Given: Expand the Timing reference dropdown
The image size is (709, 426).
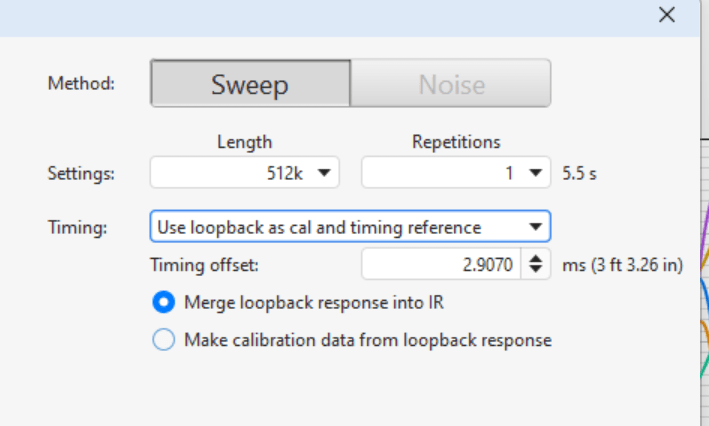Looking at the screenshot, I should coord(350,226).
